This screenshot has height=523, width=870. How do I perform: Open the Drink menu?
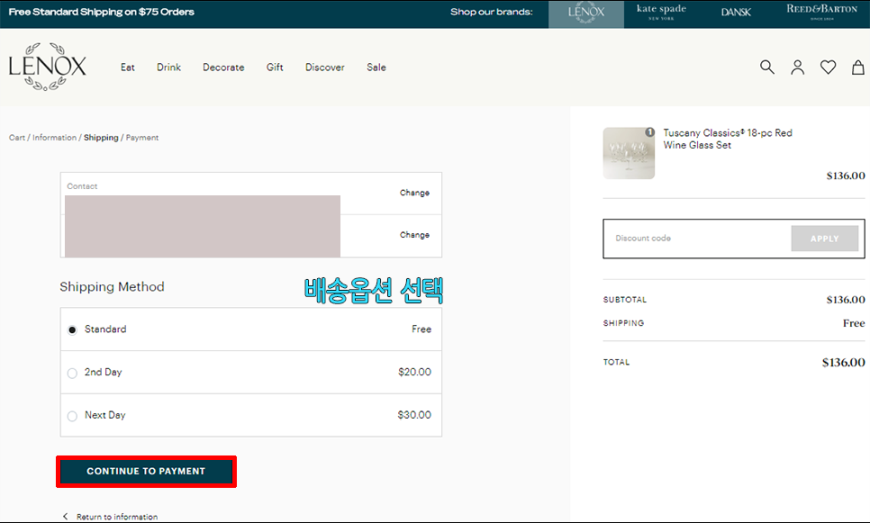[x=169, y=67]
